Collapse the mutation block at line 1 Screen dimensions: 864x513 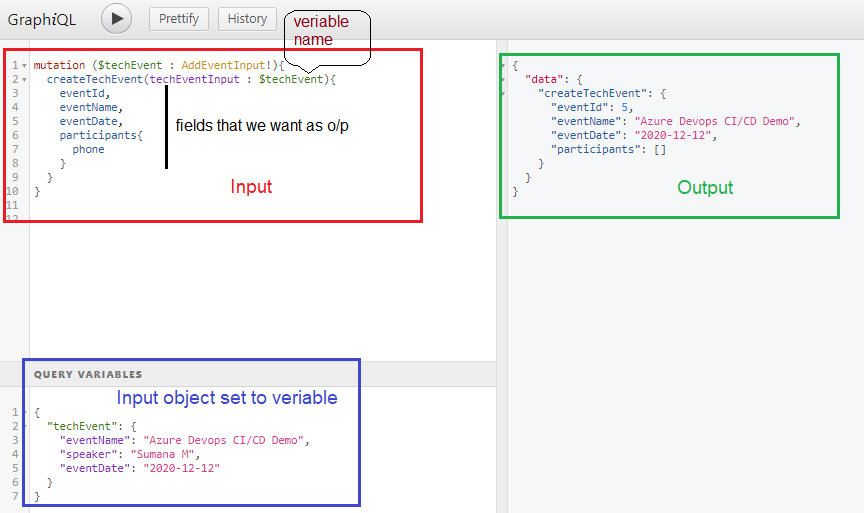click(x=24, y=66)
